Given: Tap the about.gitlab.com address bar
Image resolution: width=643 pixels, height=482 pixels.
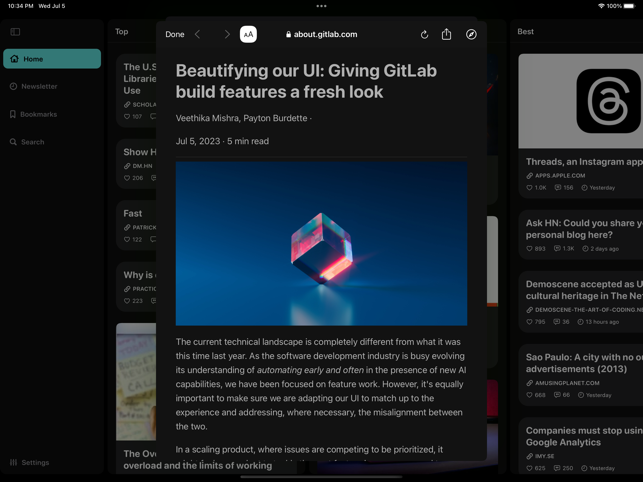Looking at the screenshot, I should point(322,34).
